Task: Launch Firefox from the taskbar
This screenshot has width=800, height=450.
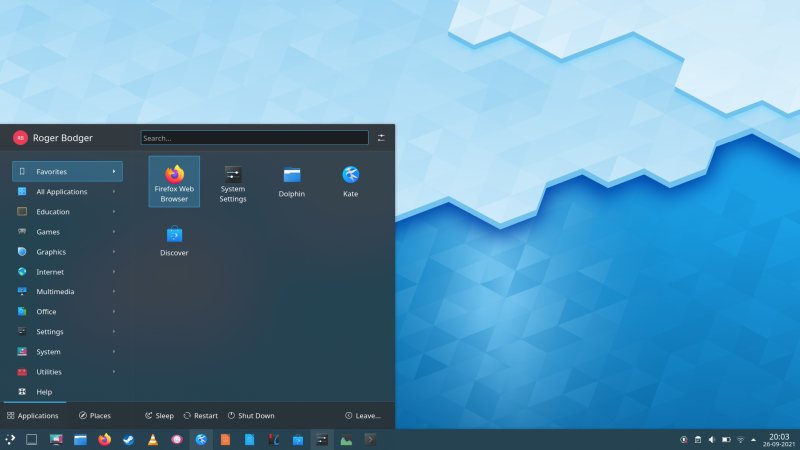Action: pyautogui.click(x=104, y=439)
